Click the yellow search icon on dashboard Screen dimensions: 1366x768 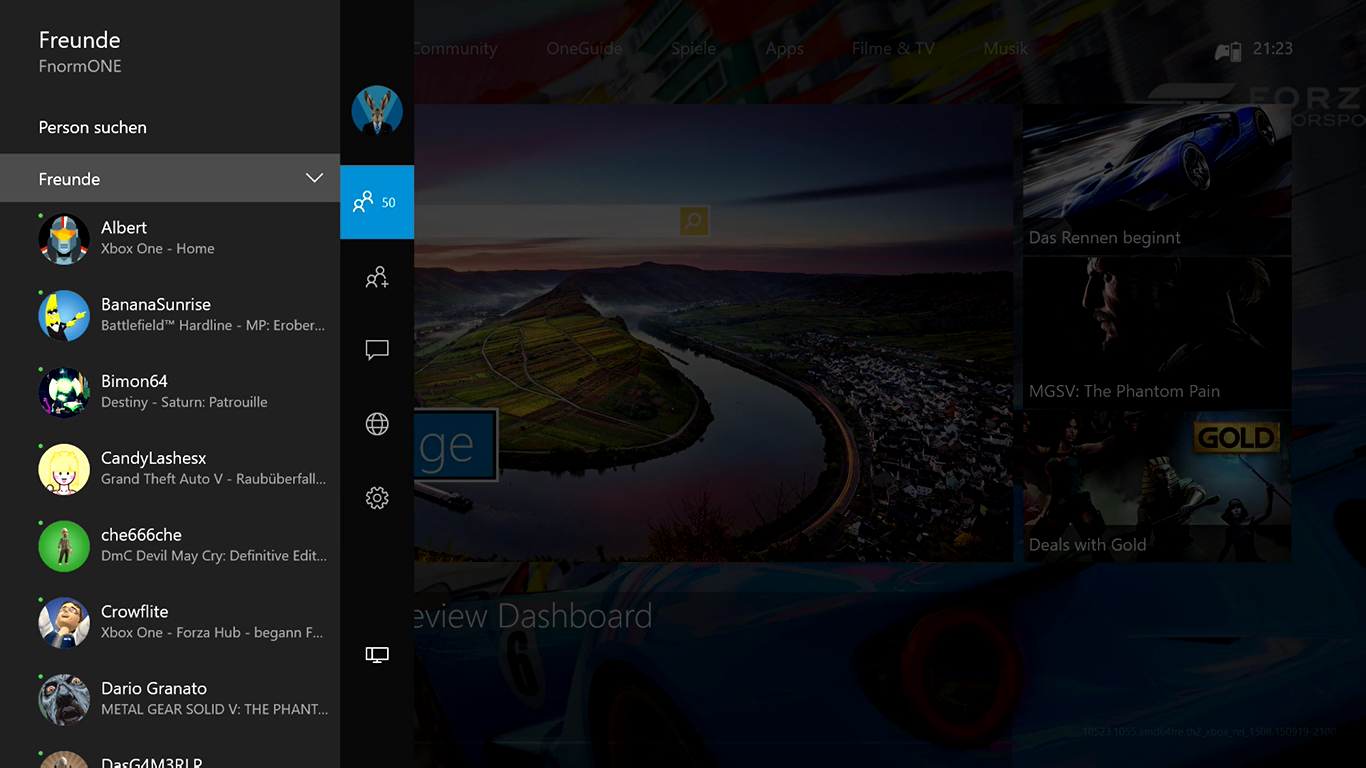pyautogui.click(x=694, y=221)
